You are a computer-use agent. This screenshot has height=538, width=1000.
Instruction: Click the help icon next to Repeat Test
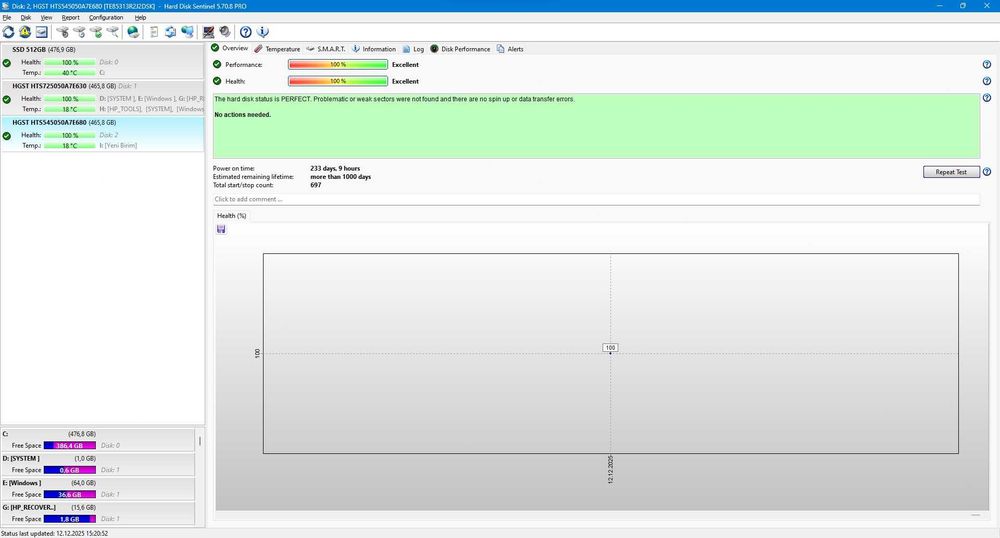(x=987, y=172)
